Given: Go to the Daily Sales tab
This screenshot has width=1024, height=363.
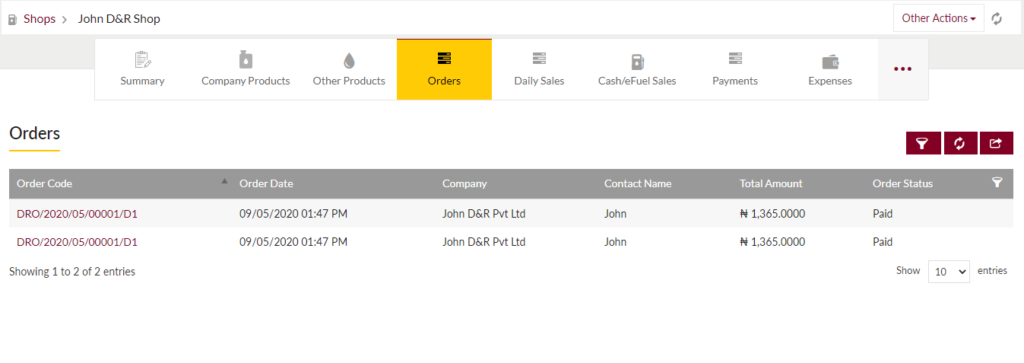Looking at the screenshot, I should [x=539, y=69].
